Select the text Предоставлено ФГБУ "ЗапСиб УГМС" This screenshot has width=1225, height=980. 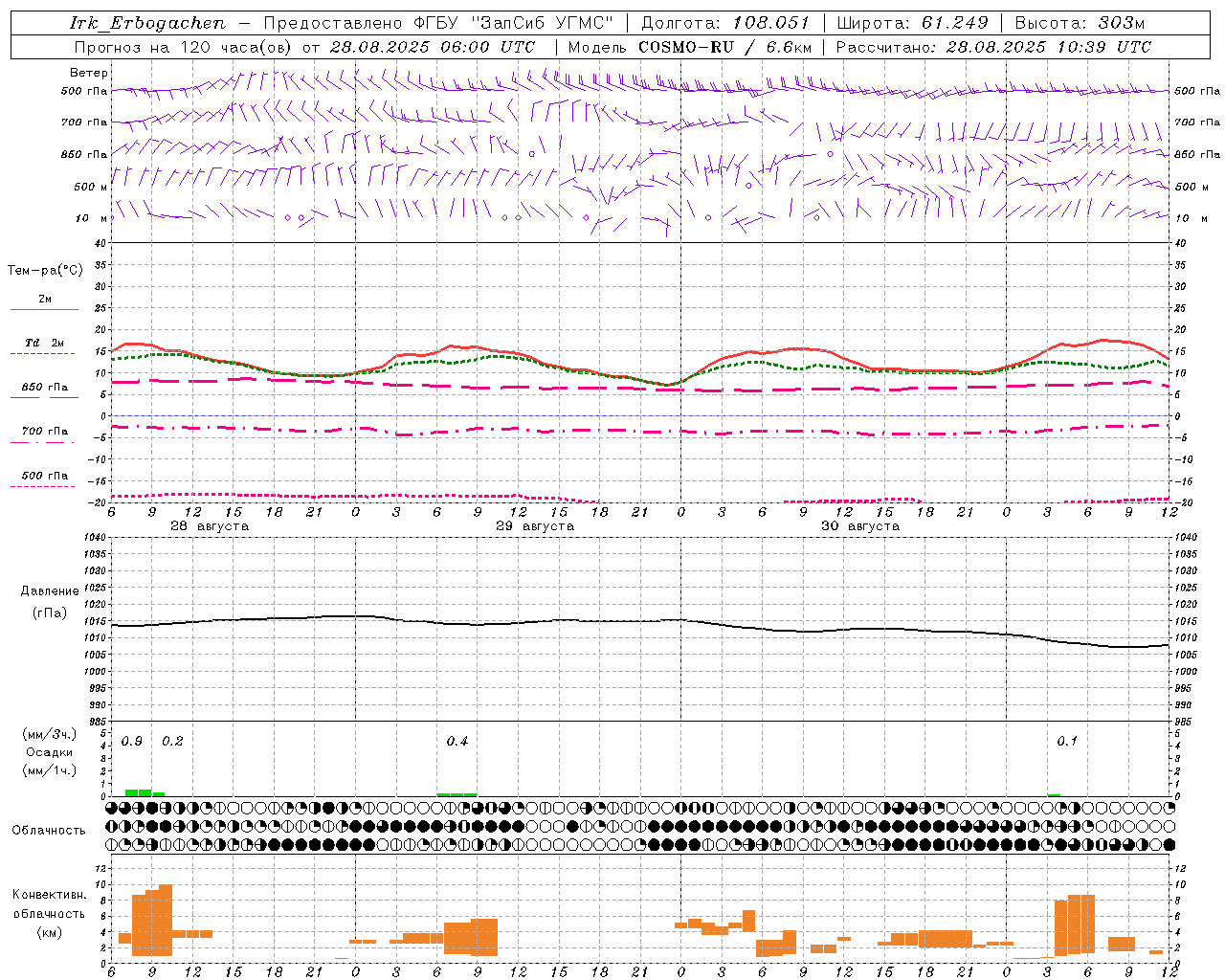pyautogui.click(x=437, y=23)
